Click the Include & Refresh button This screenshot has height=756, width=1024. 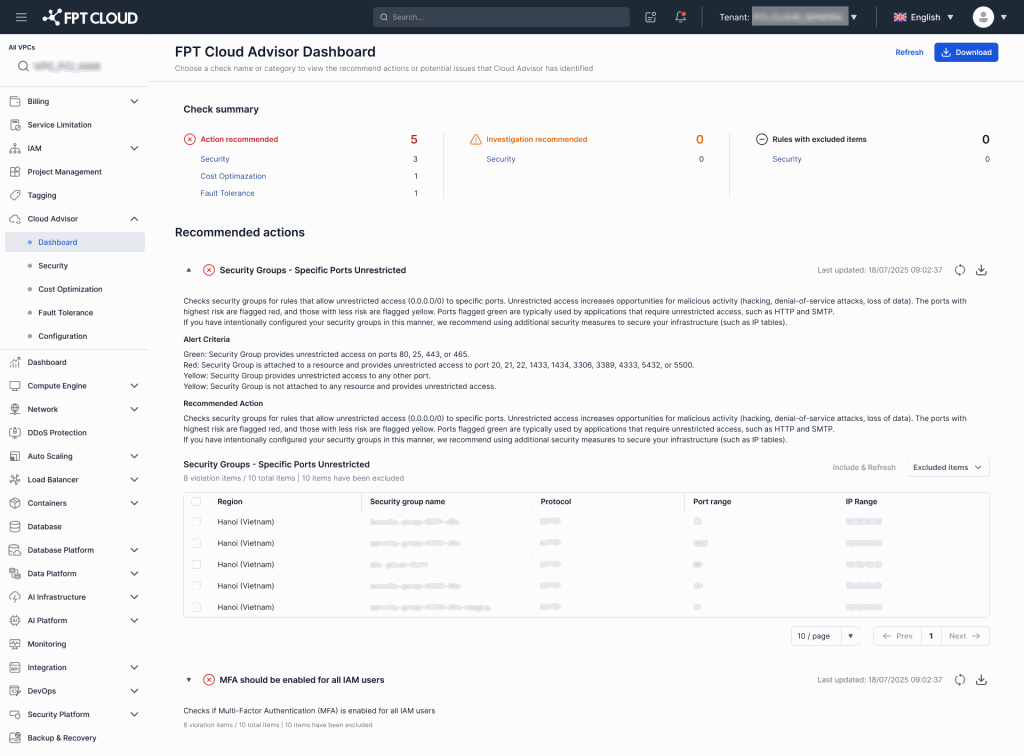click(x=863, y=467)
